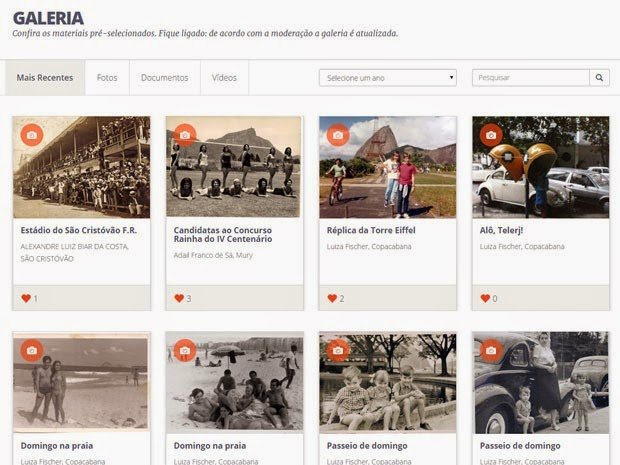Open Réplica da Torre Eiffel title link

point(371,230)
